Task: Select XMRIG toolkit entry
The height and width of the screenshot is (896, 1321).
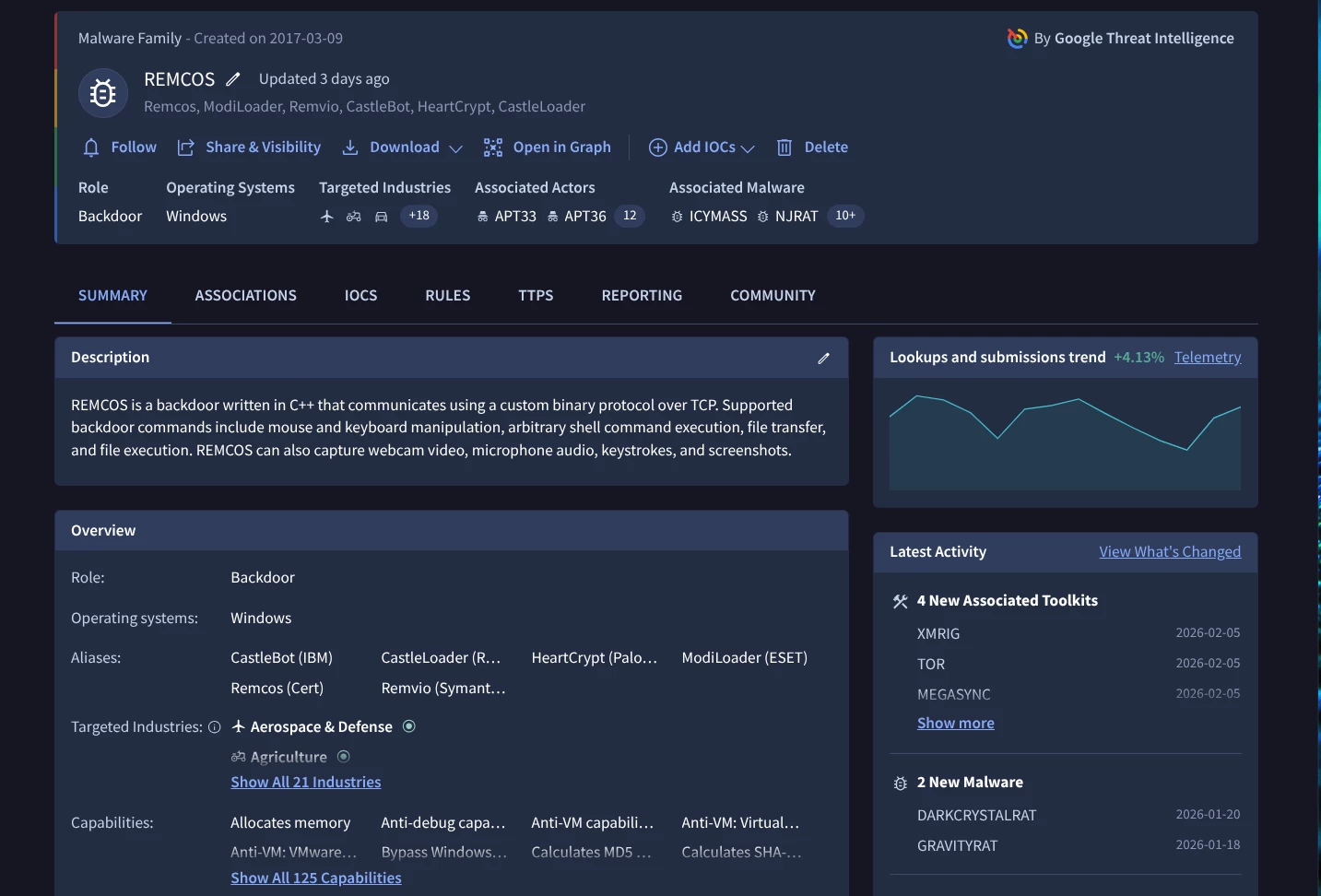Action: [938, 634]
